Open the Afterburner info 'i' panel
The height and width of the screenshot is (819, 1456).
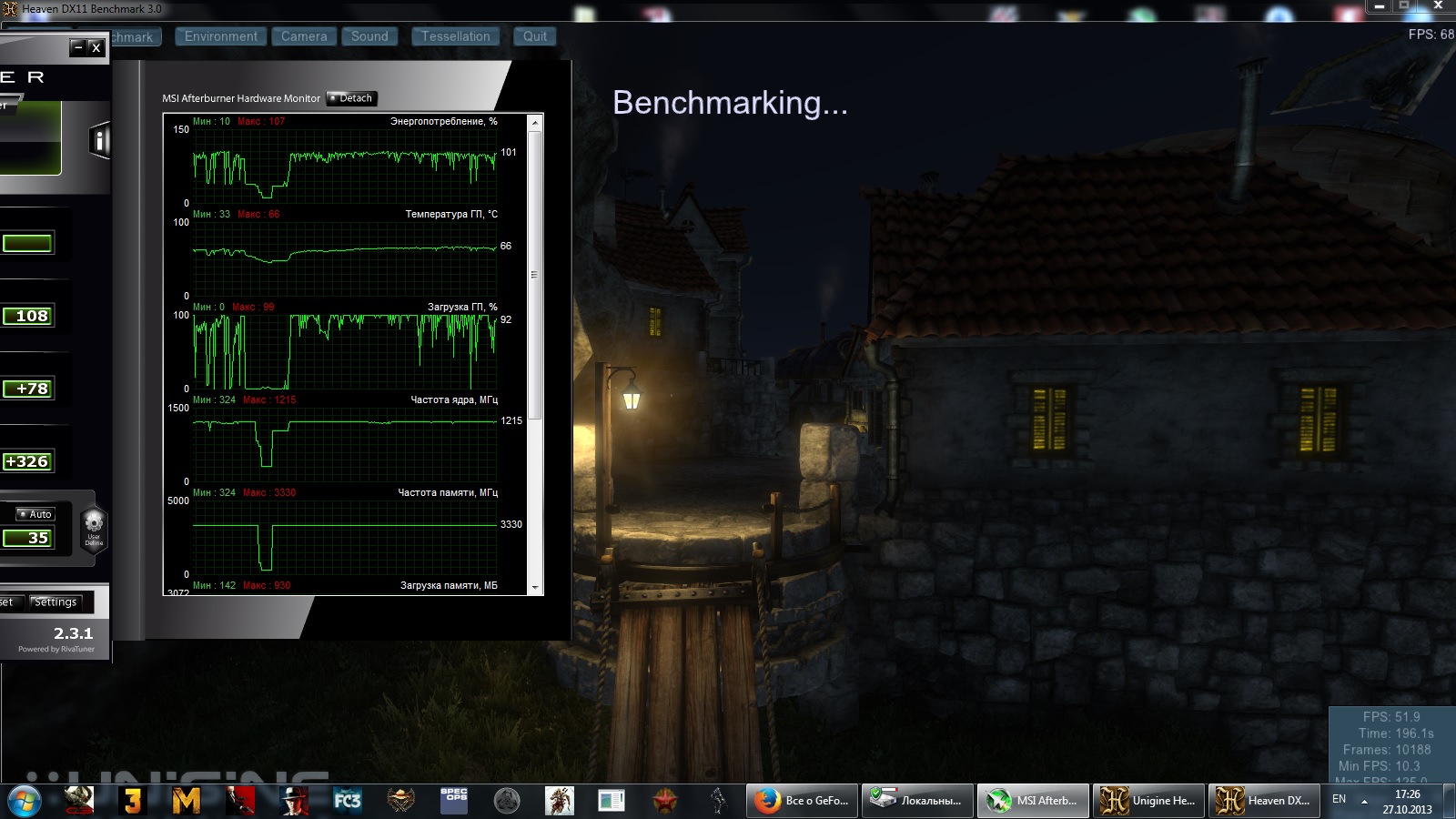click(x=99, y=140)
